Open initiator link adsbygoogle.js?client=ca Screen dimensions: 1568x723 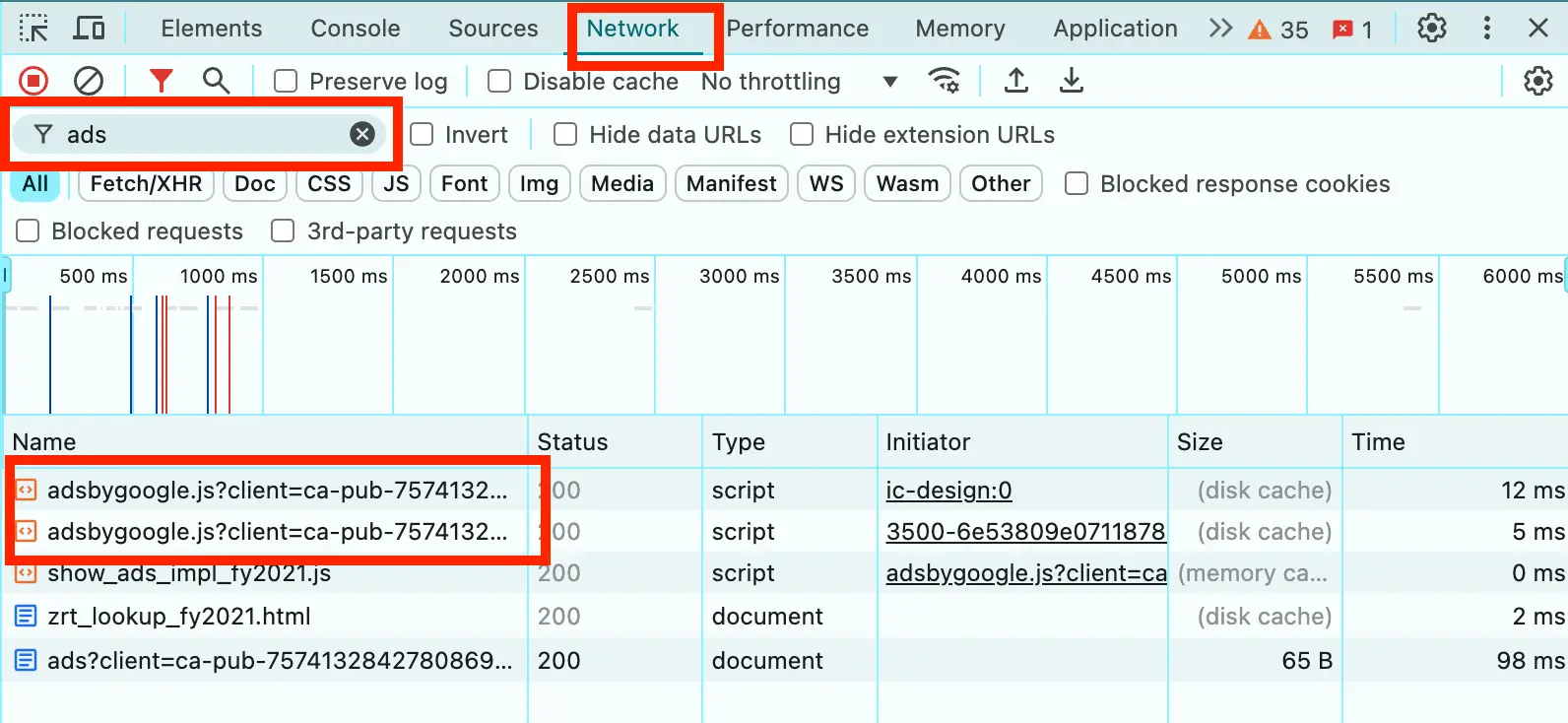pos(1026,573)
